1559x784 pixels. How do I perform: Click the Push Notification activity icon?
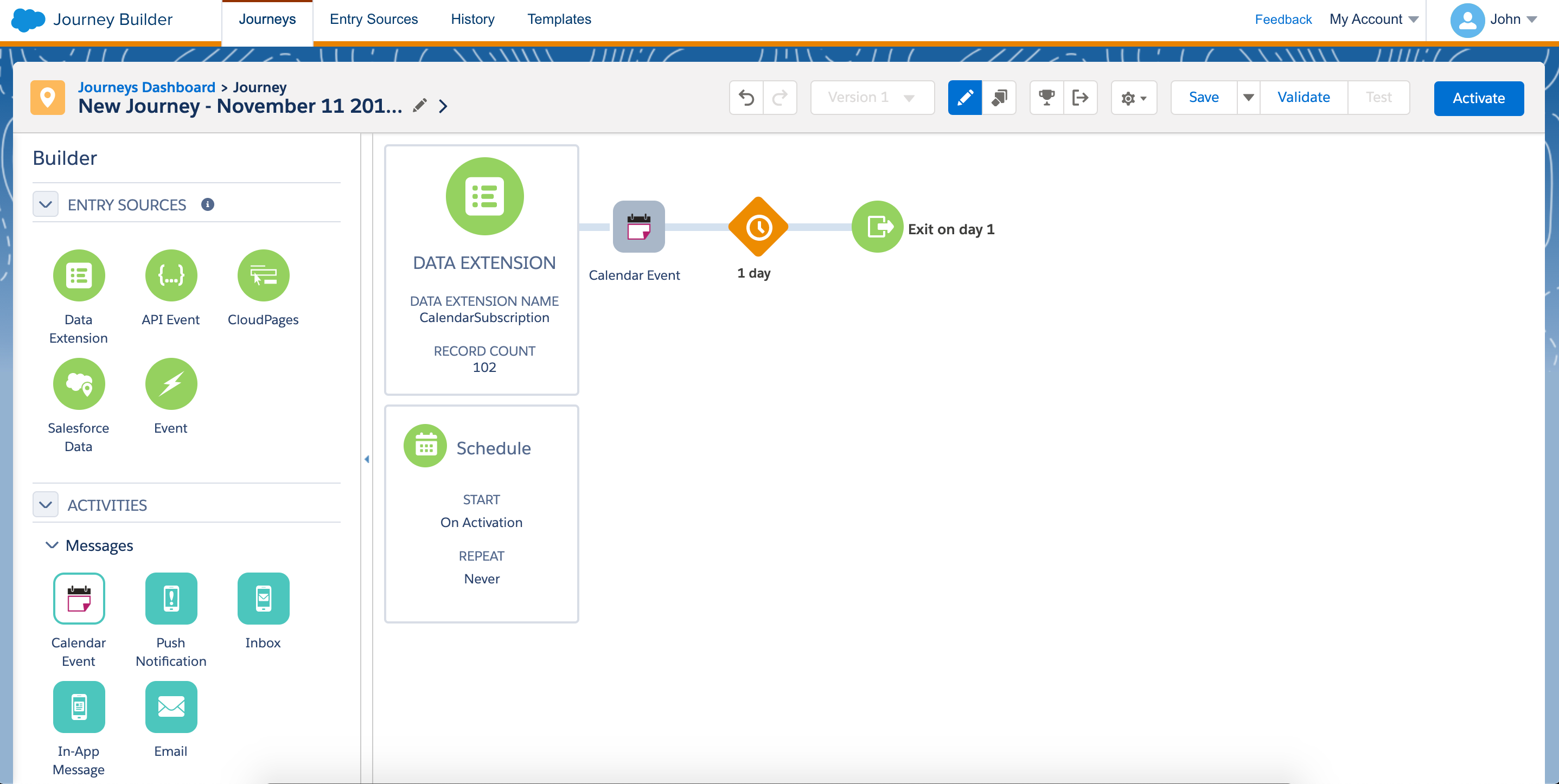click(171, 598)
